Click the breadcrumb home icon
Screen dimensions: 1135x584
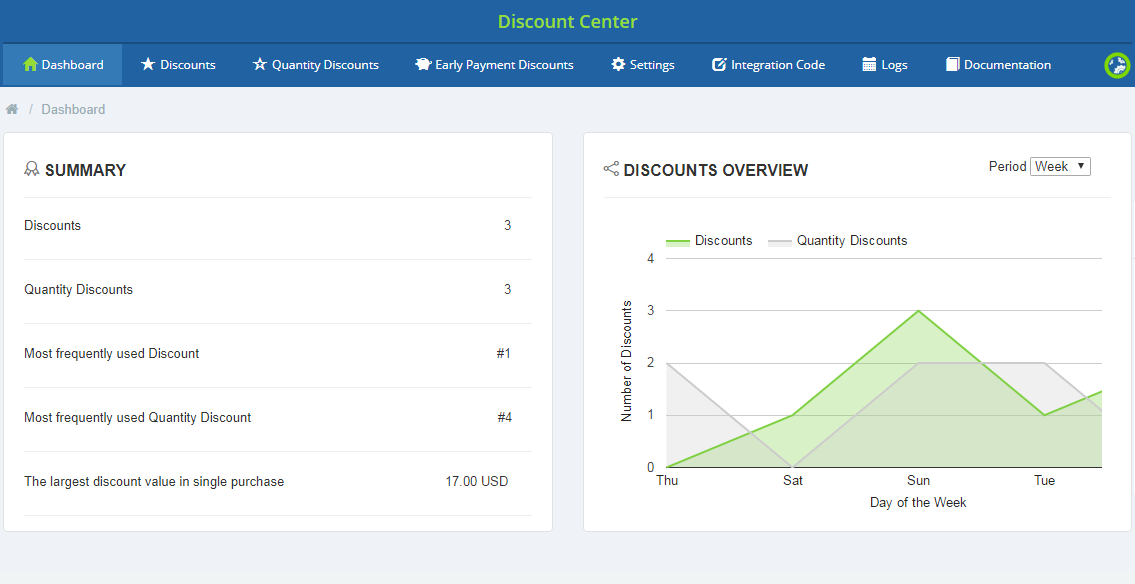[12, 109]
